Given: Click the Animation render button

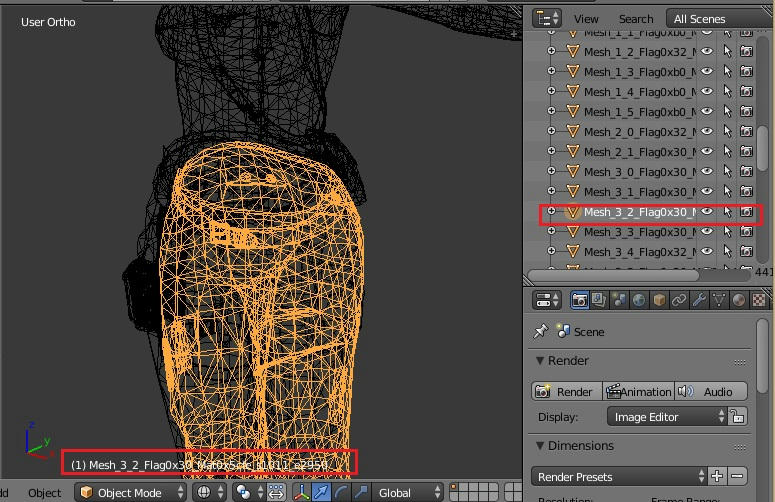Looking at the screenshot, I should point(640,392).
